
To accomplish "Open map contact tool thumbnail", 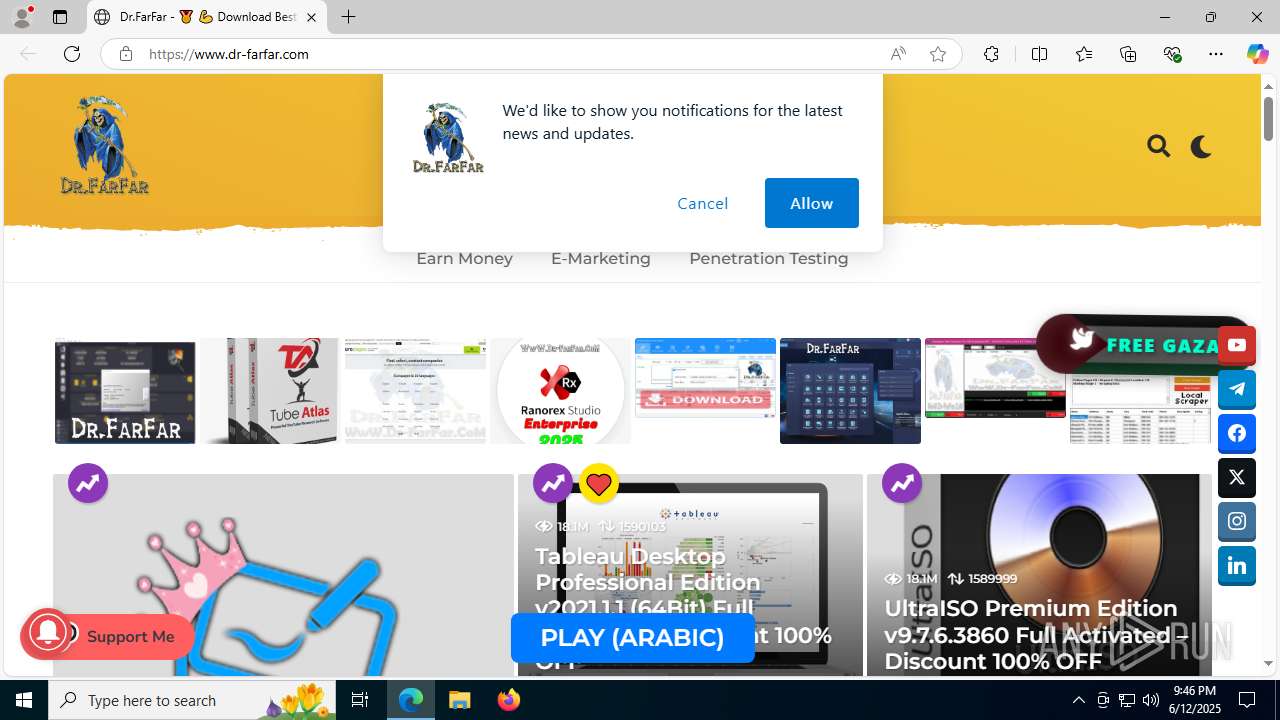I will click(415, 391).
